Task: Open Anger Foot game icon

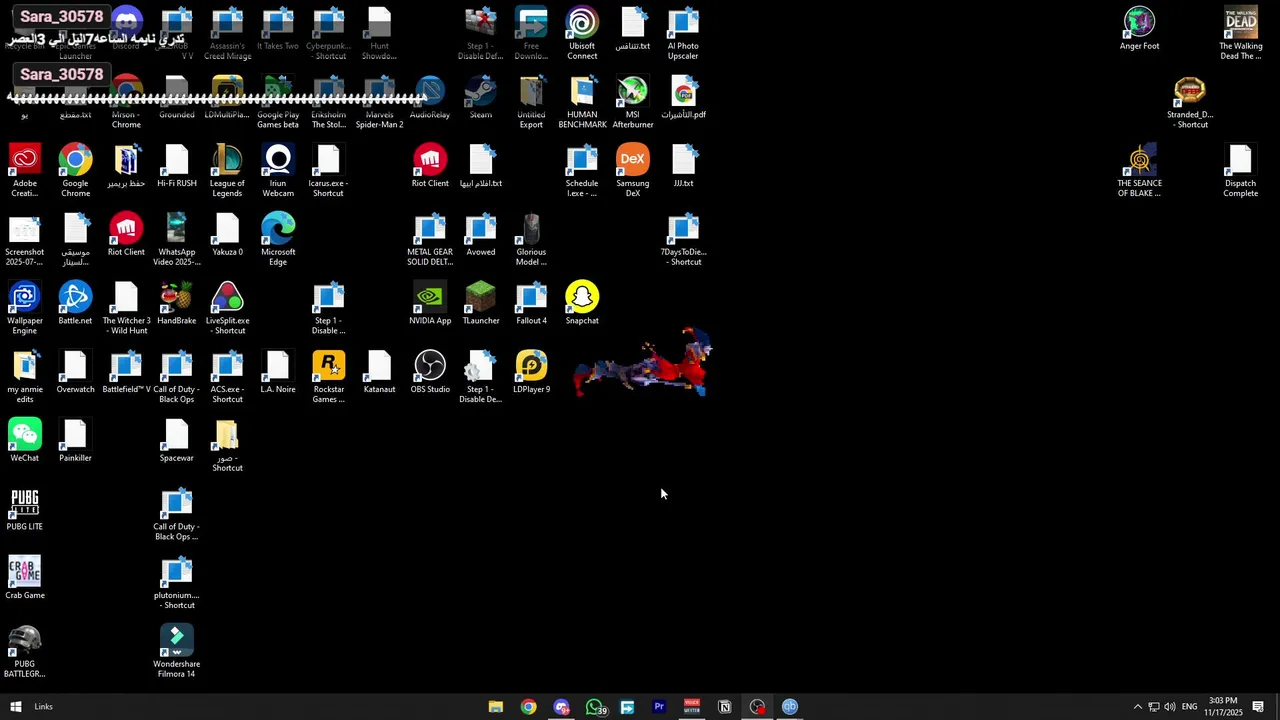Action: click(x=1139, y=29)
